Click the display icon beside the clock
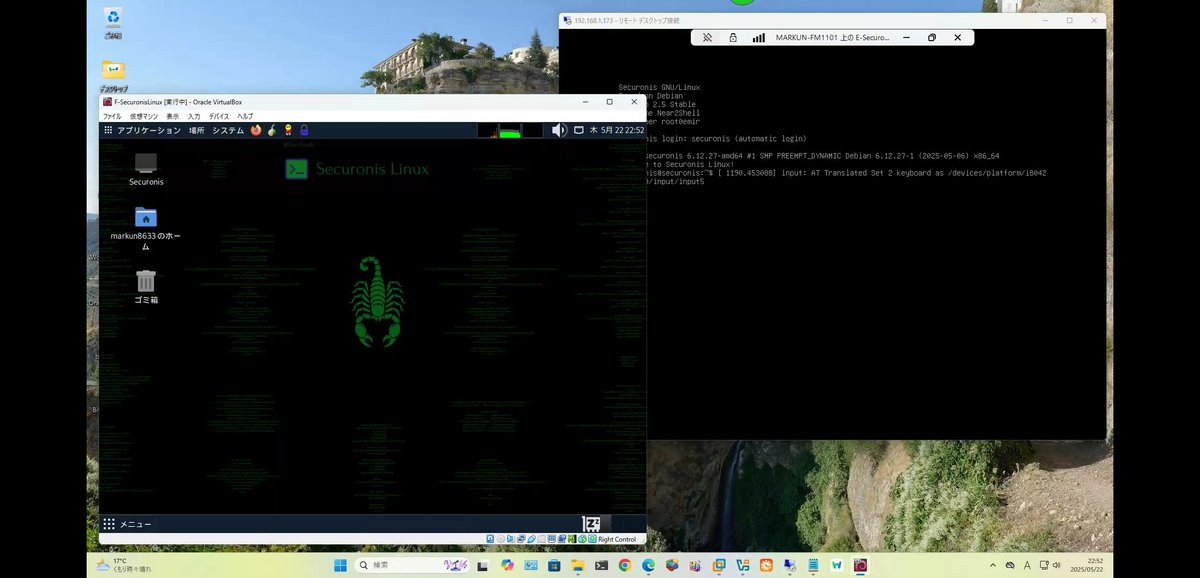The height and width of the screenshot is (578, 1200). (x=578, y=130)
